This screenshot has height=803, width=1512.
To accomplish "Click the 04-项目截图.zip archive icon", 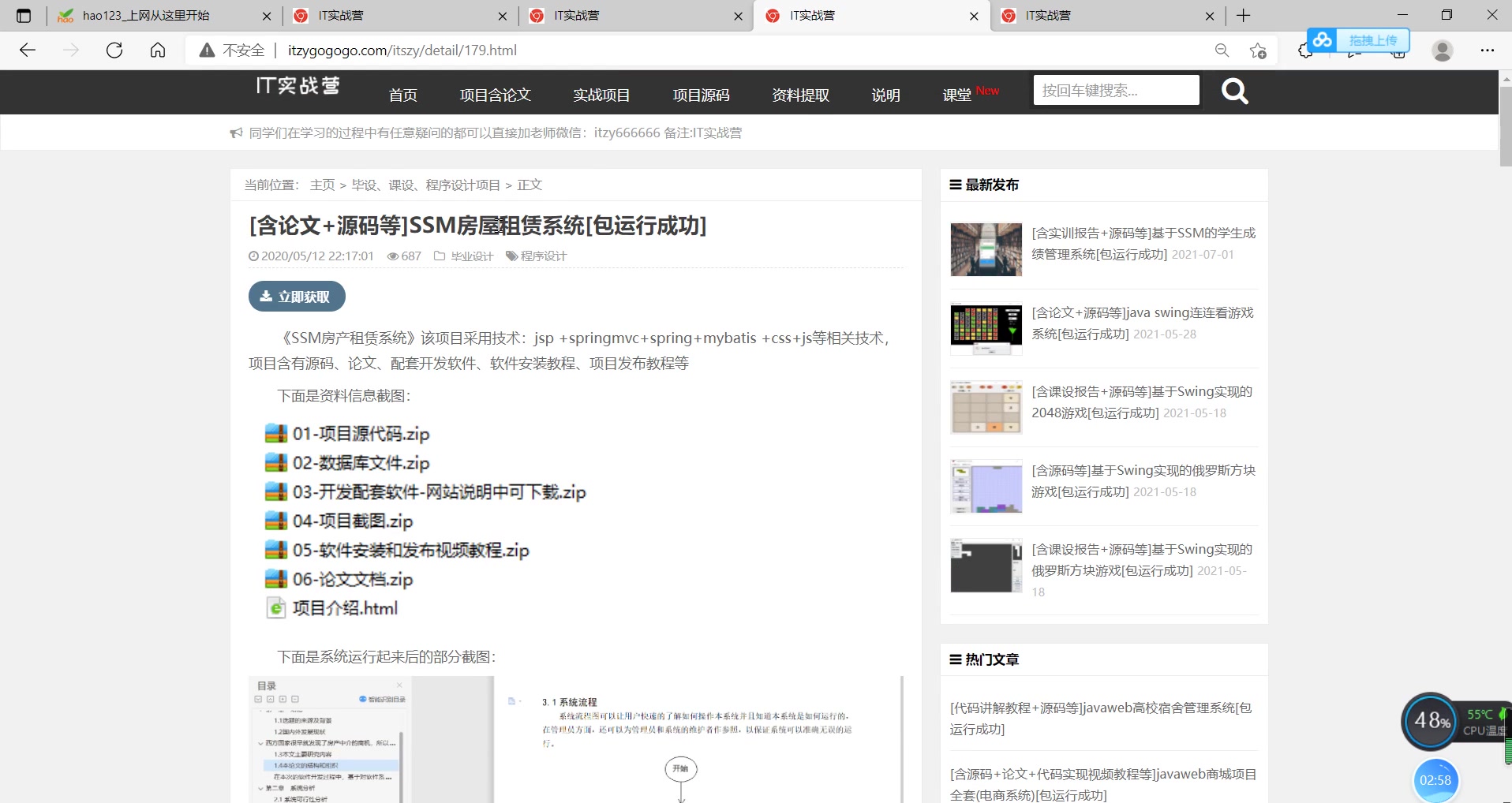I will (275, 521).
